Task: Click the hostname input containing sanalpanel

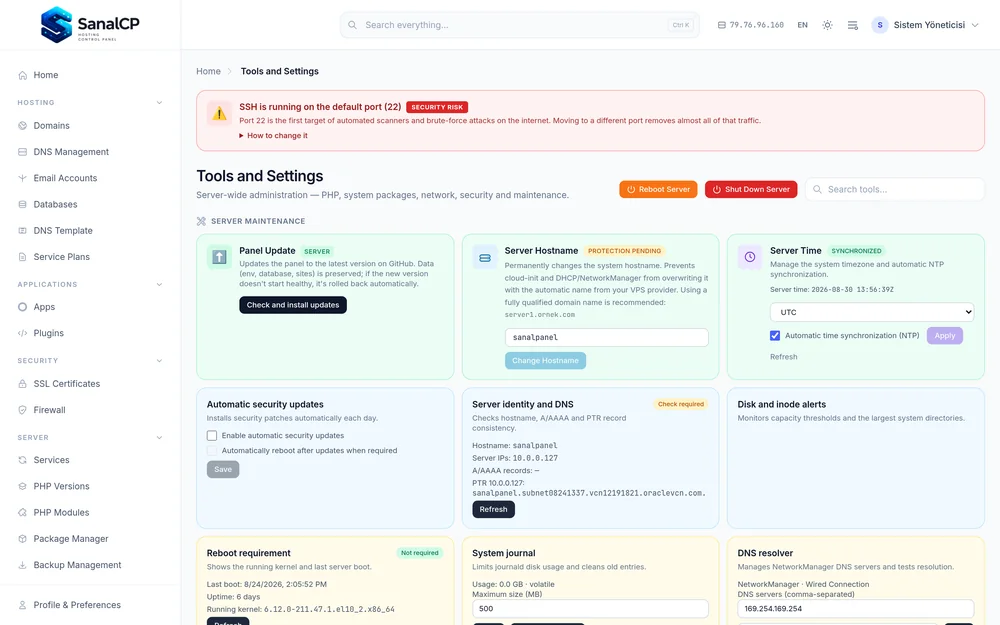Action: click(607, 337)
